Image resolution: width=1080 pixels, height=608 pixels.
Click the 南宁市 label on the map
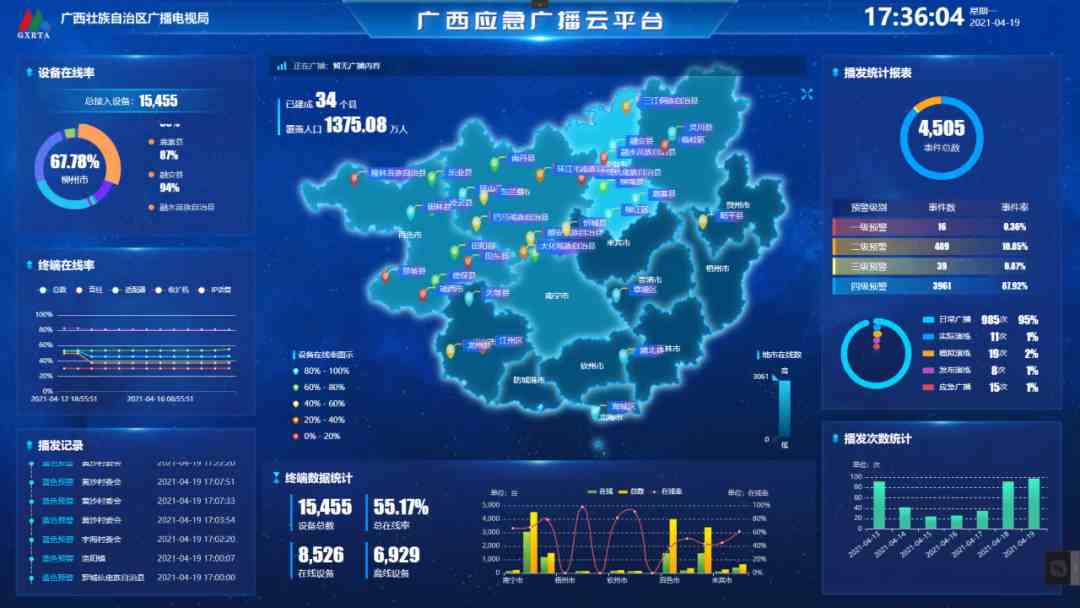pos(557,295)
